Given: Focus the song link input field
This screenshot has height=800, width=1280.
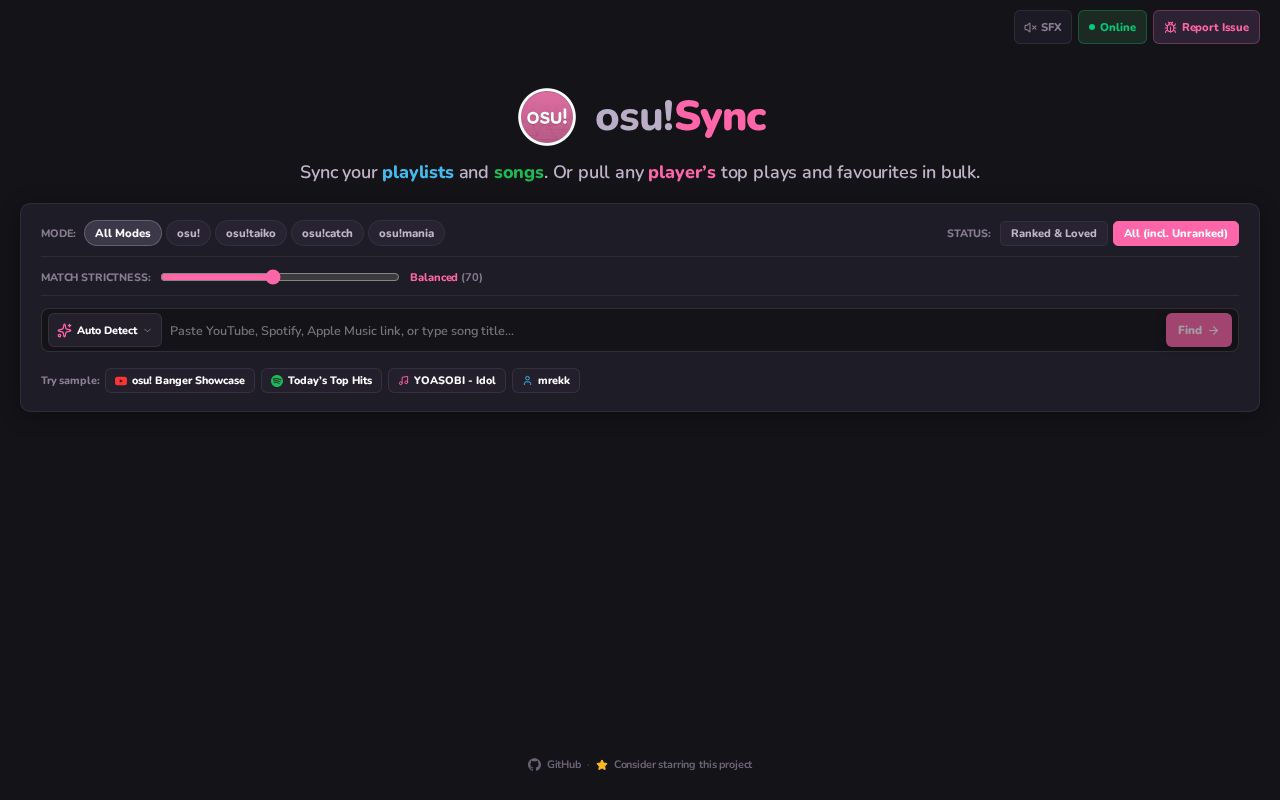Looking at the screenshot, I should pyautogui.click(x=664, y=330).
